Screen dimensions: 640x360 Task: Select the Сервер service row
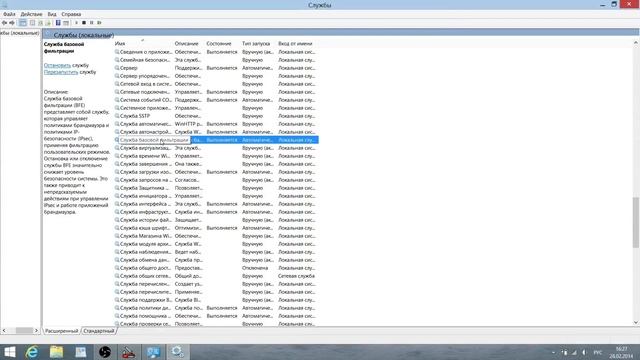click(x=216, y=68)
